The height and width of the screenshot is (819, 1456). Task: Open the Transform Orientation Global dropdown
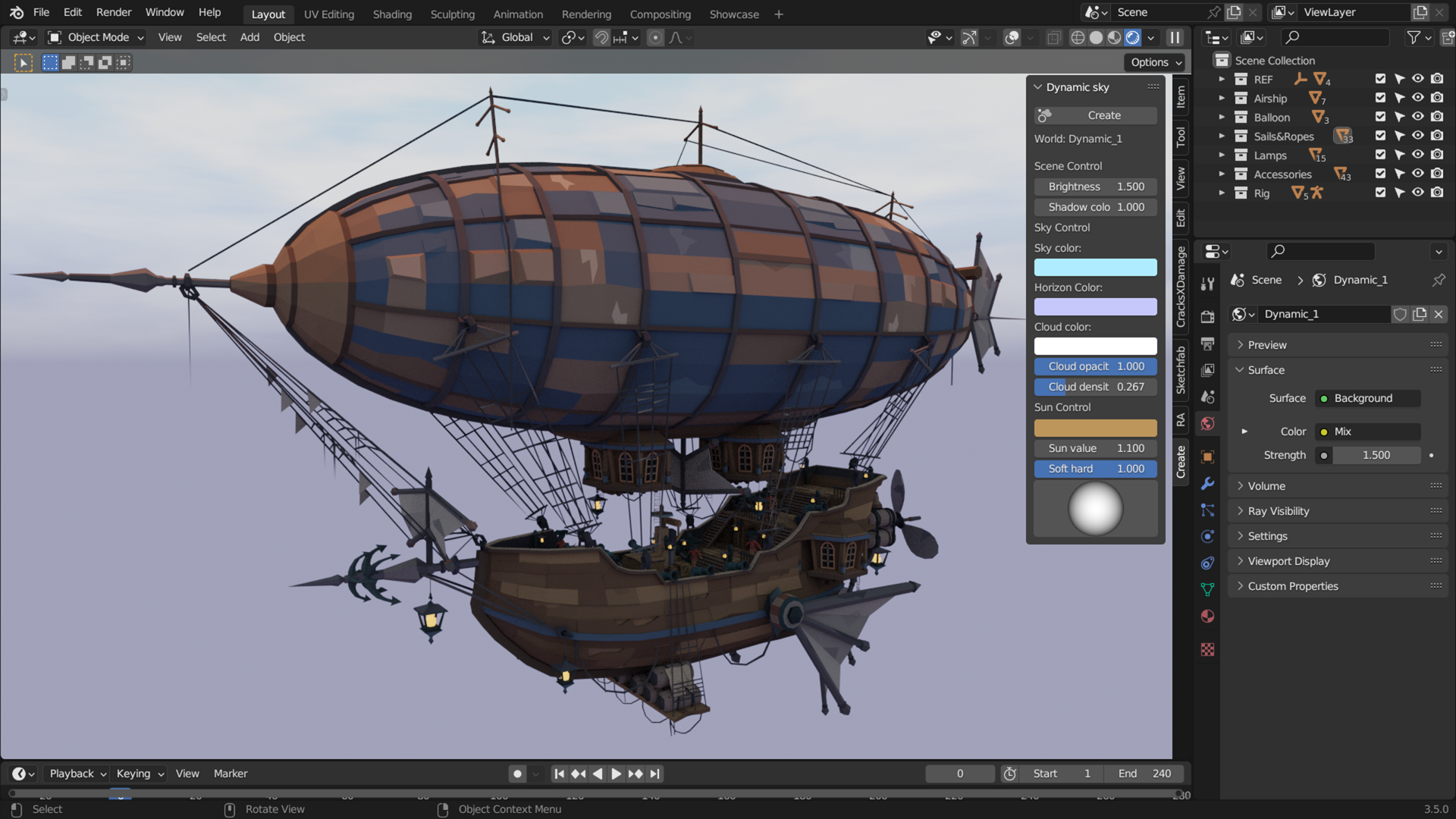[514, 37]
